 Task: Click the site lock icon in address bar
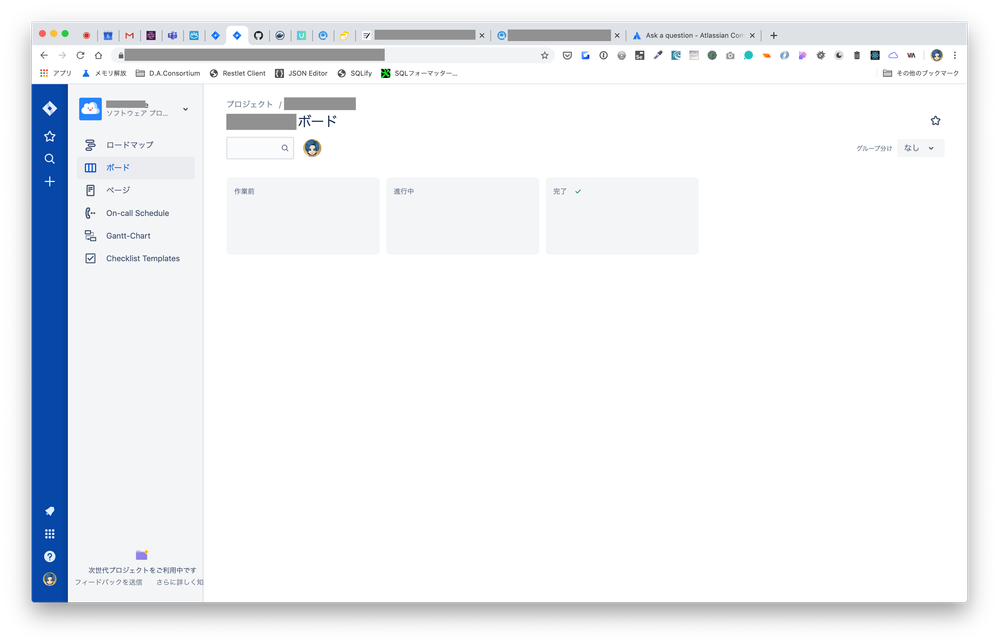coord(120,55)
